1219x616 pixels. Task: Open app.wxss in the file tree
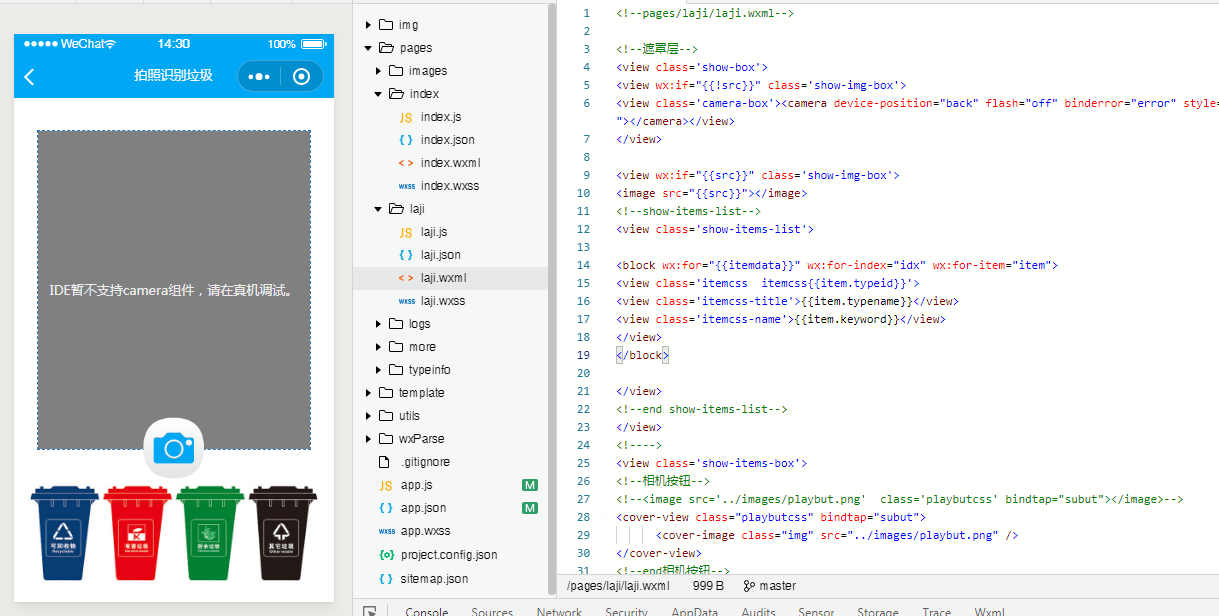(426, 531)
